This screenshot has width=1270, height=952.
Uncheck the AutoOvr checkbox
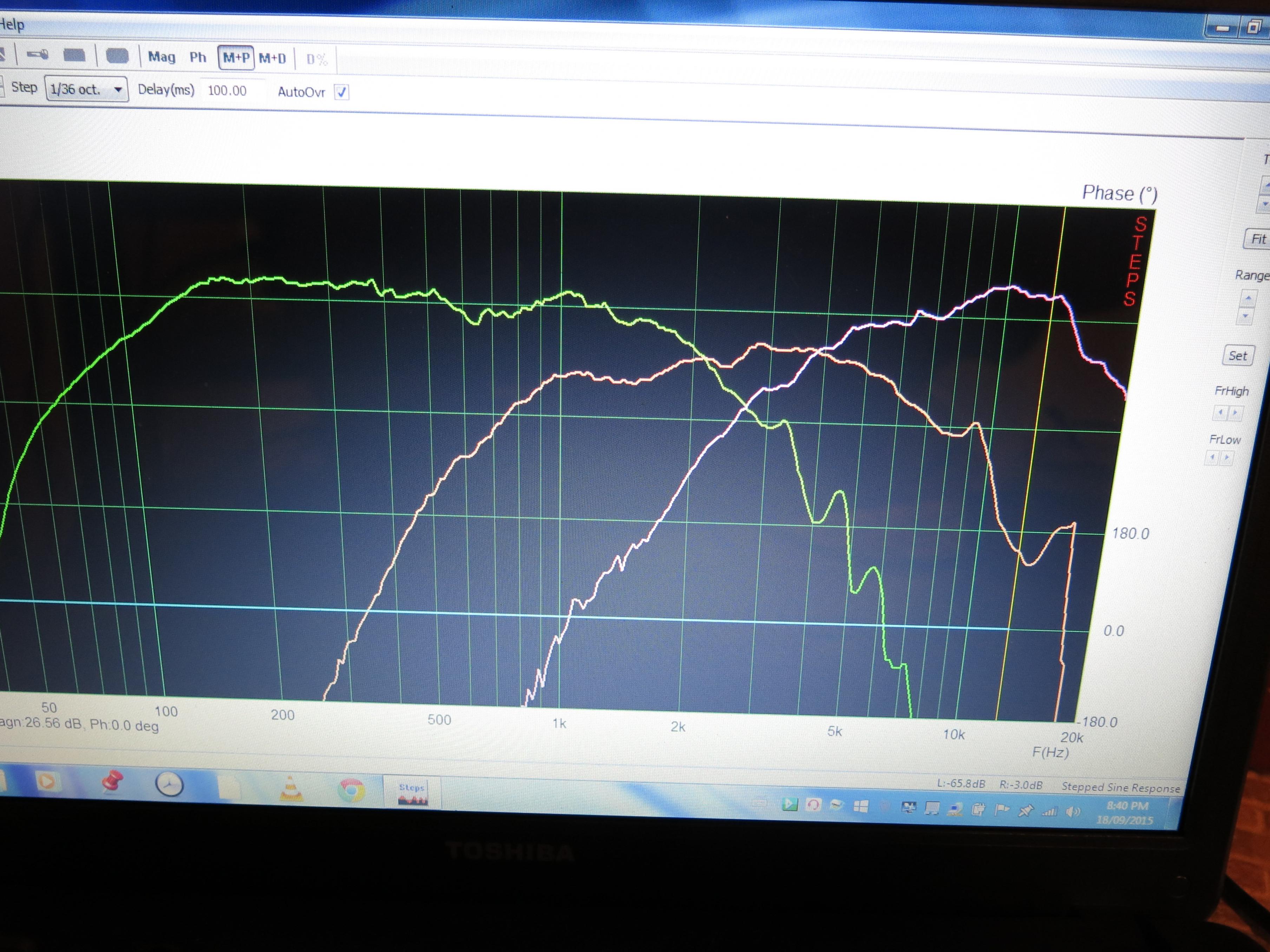[342, 92]
